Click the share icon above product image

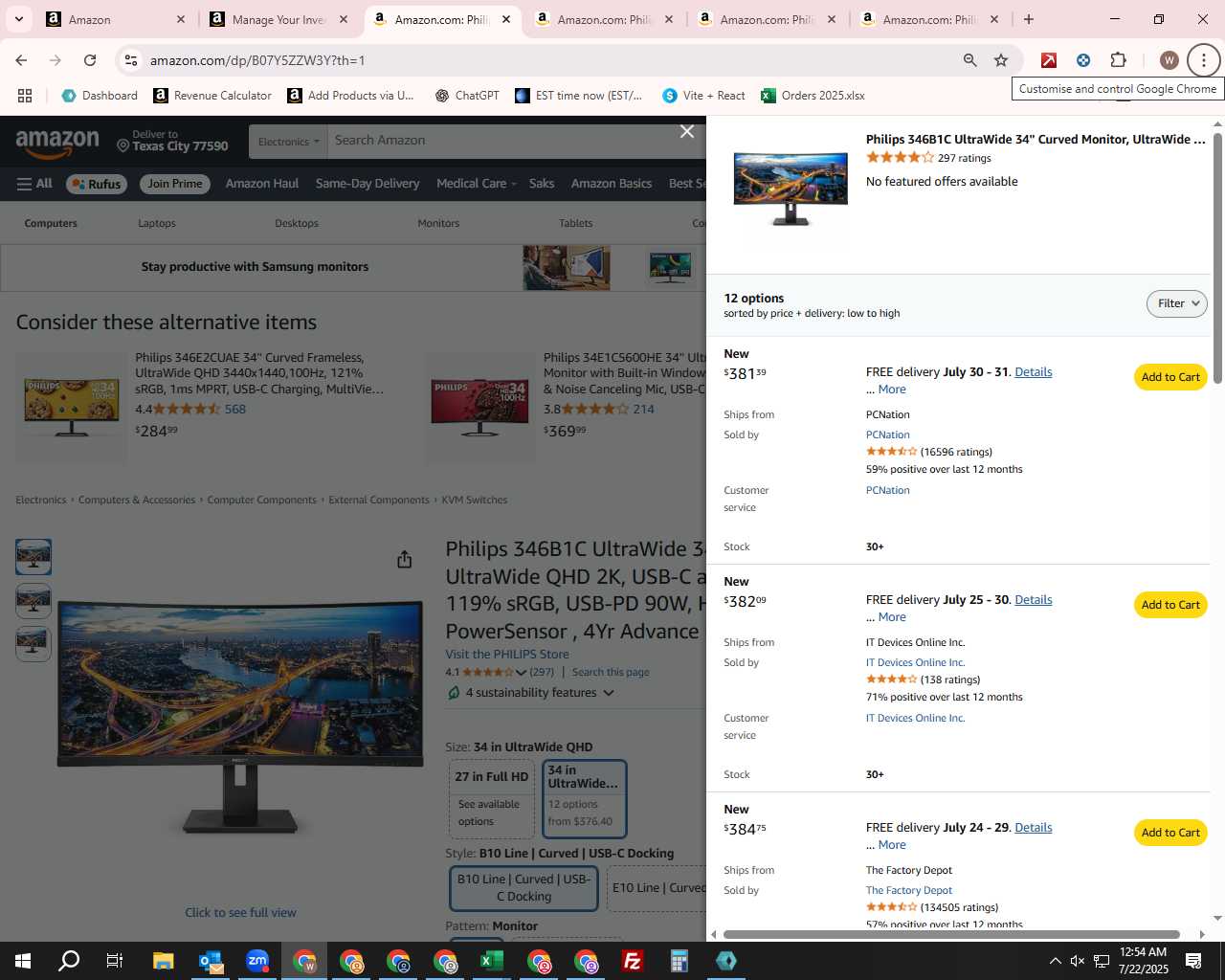pyautogui.click(x=405, y=559)
